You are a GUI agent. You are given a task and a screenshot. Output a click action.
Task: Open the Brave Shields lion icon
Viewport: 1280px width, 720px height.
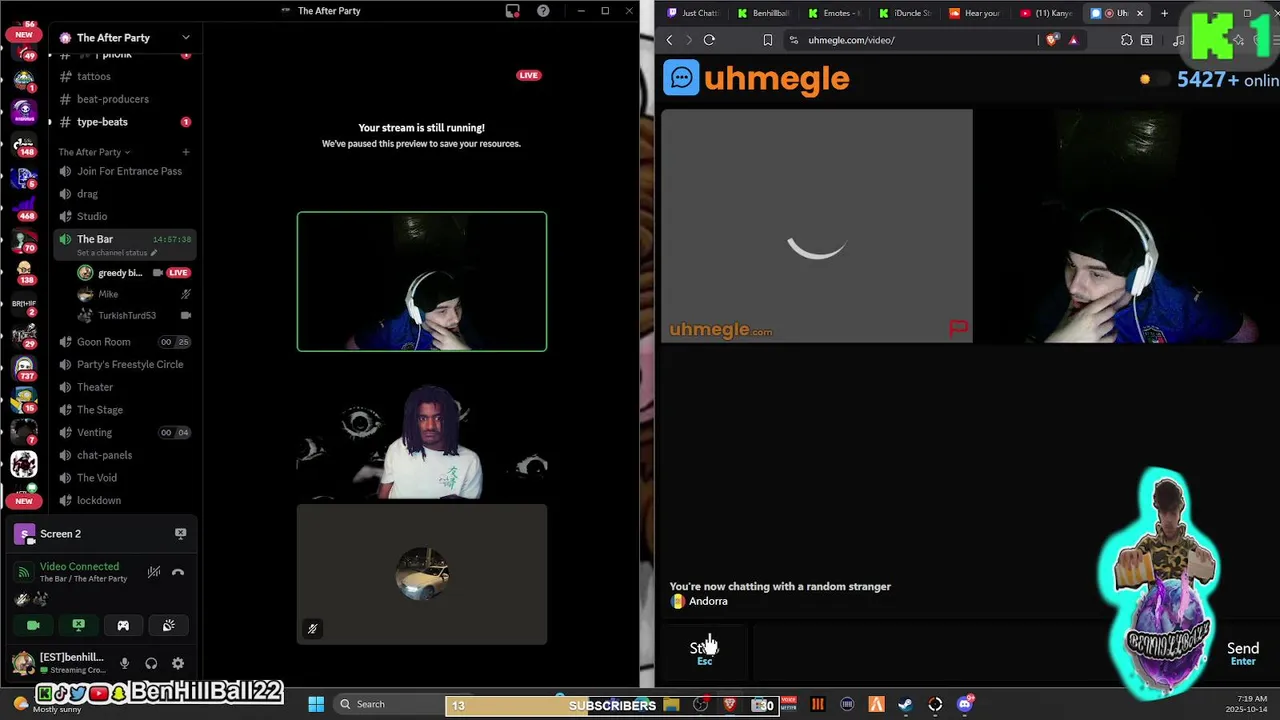(1052, 40)
